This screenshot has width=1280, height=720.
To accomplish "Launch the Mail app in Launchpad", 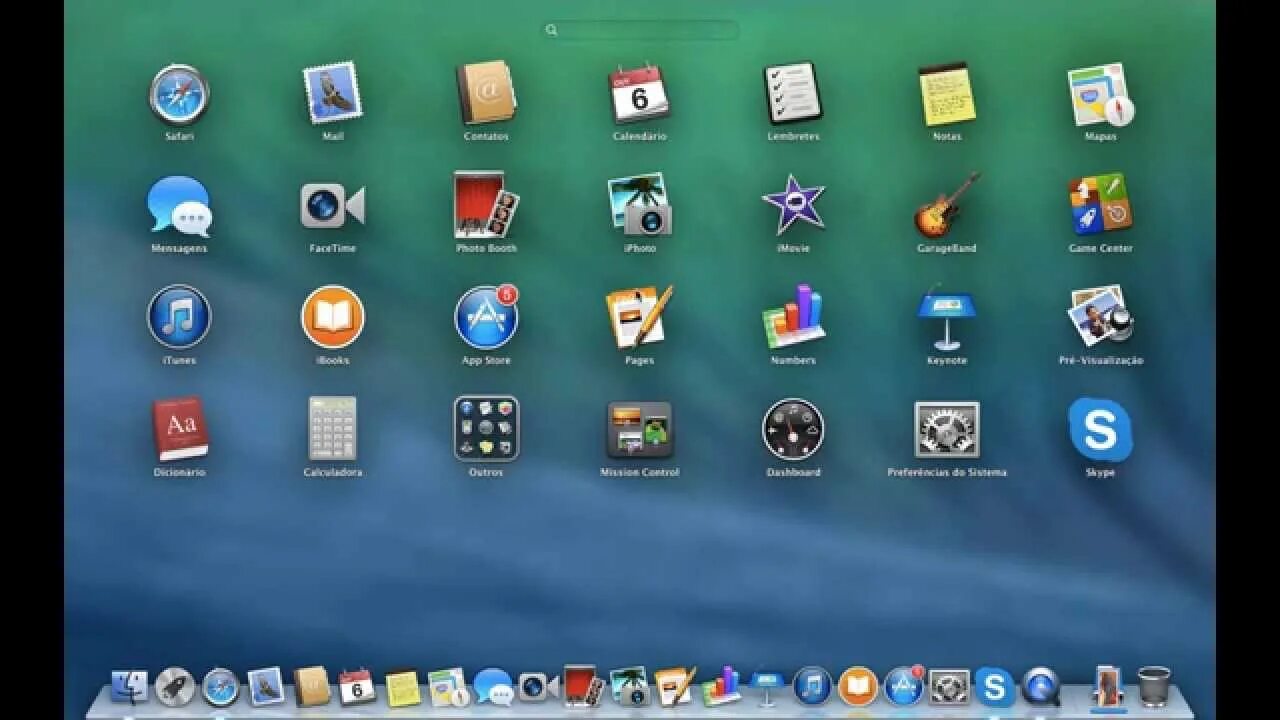I will (333, 94).
